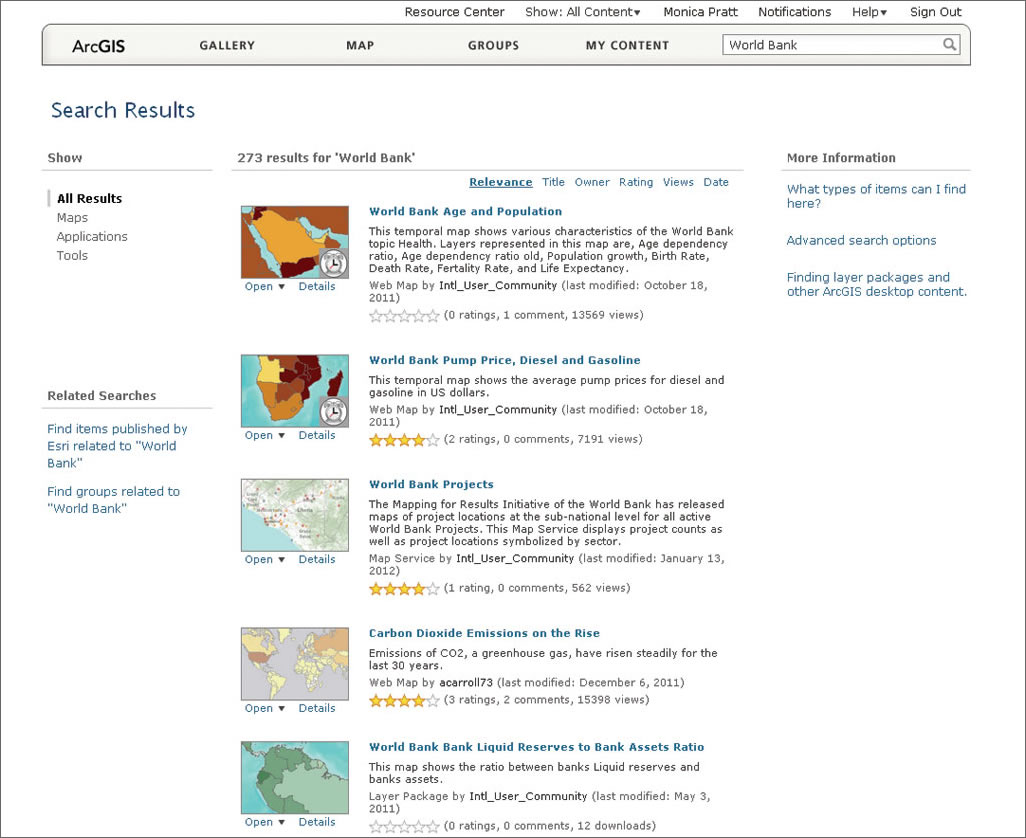
Task: Expand Open dropdown for Carbon Dioxide Emissions
Action: click(x=265, y=708)
